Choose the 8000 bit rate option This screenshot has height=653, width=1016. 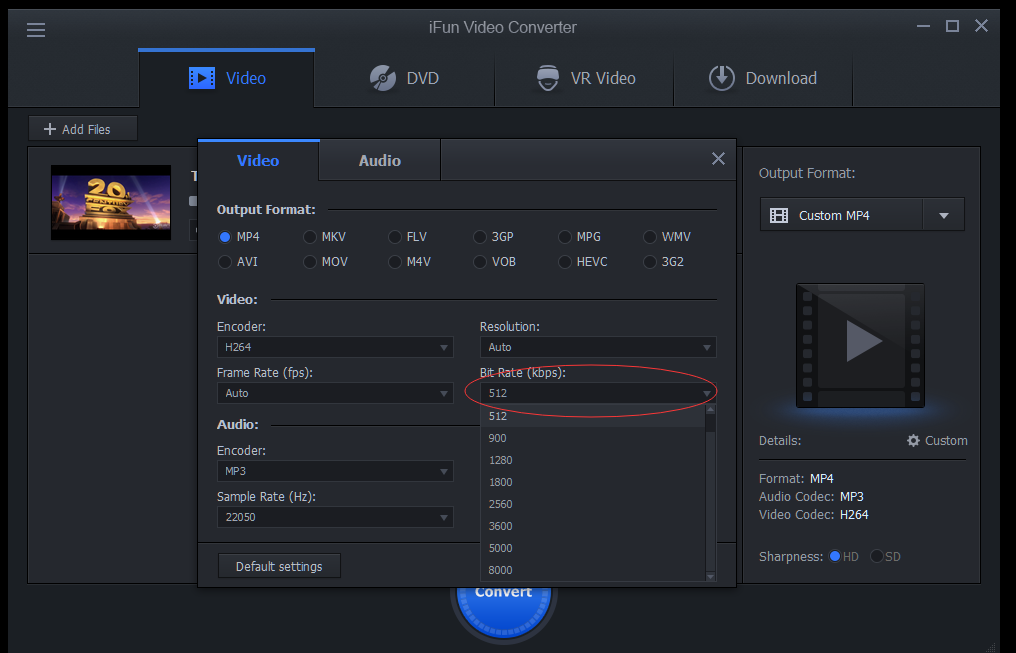[593, 570]
